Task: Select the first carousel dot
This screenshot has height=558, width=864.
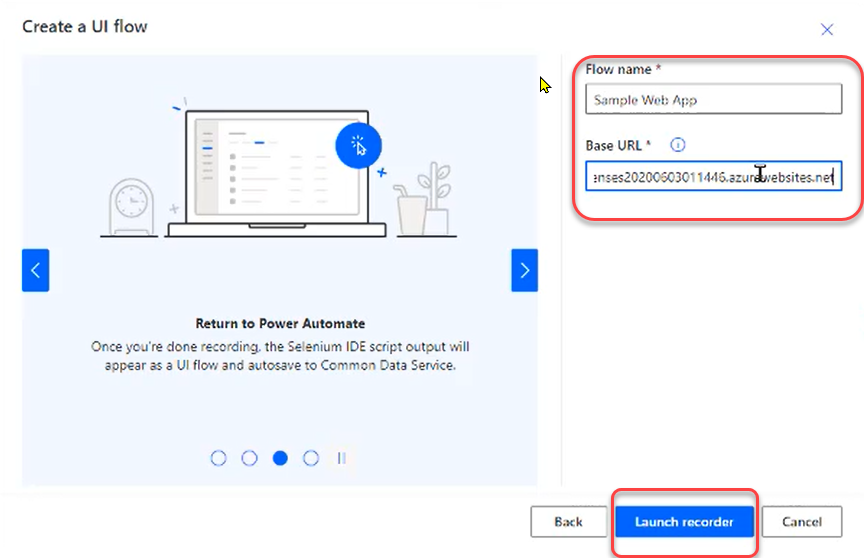Action: click(x=218, y=458)
